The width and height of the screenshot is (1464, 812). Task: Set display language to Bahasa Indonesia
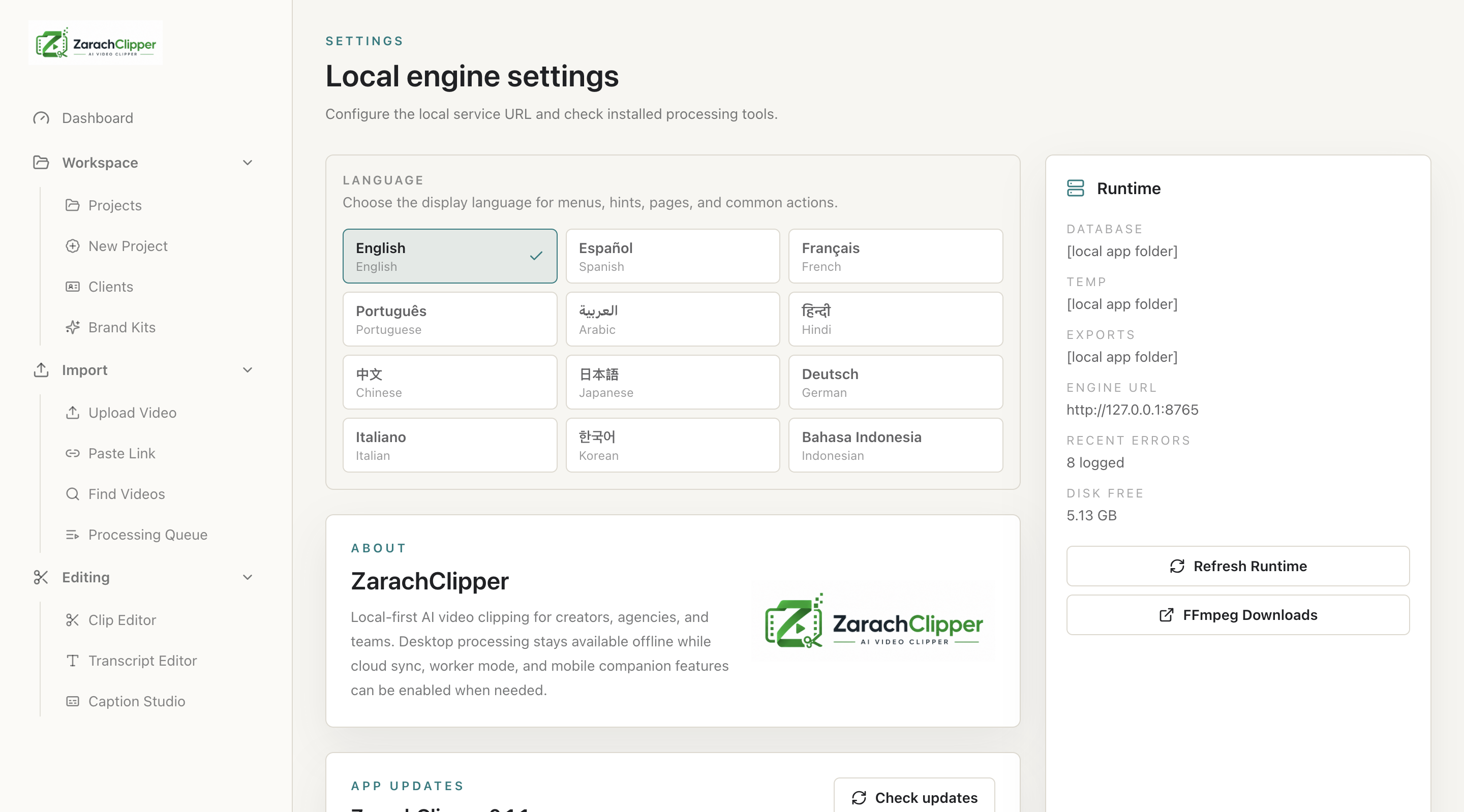(x=896, y=446)
